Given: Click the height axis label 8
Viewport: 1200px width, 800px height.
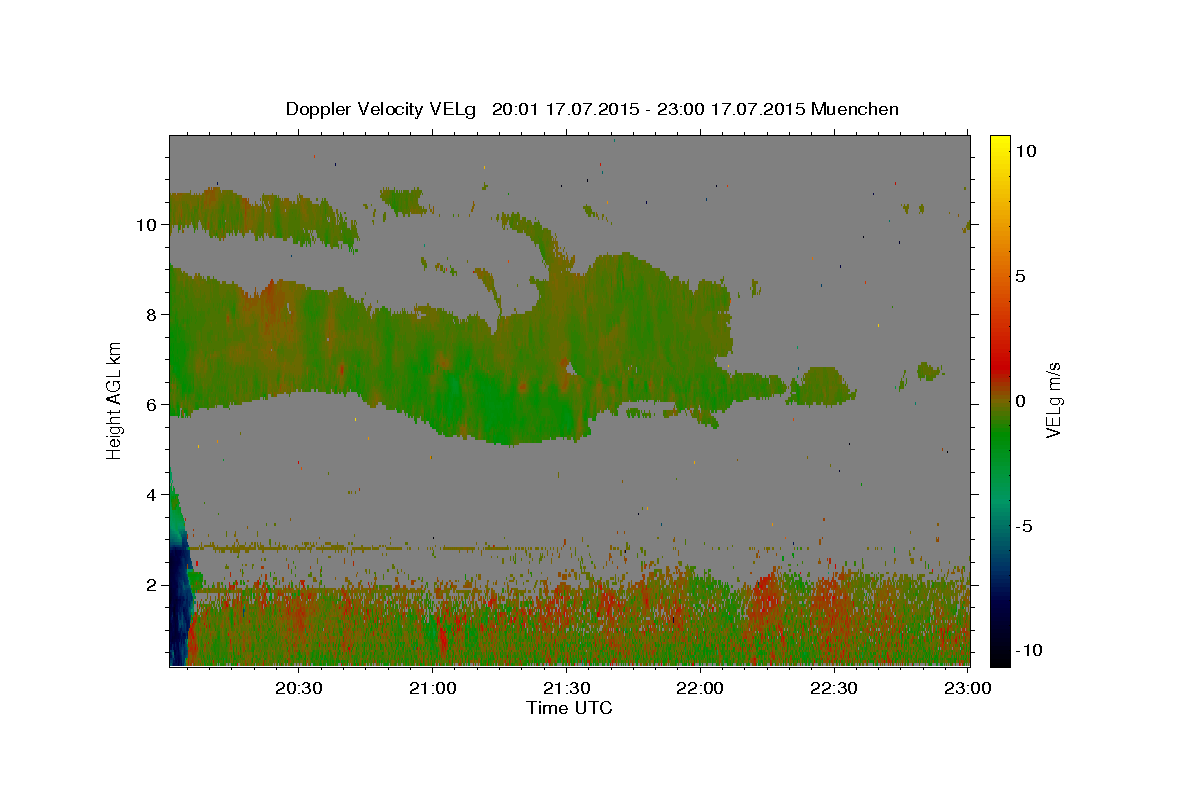Looking at the screenshot, I should click(151, 315).
